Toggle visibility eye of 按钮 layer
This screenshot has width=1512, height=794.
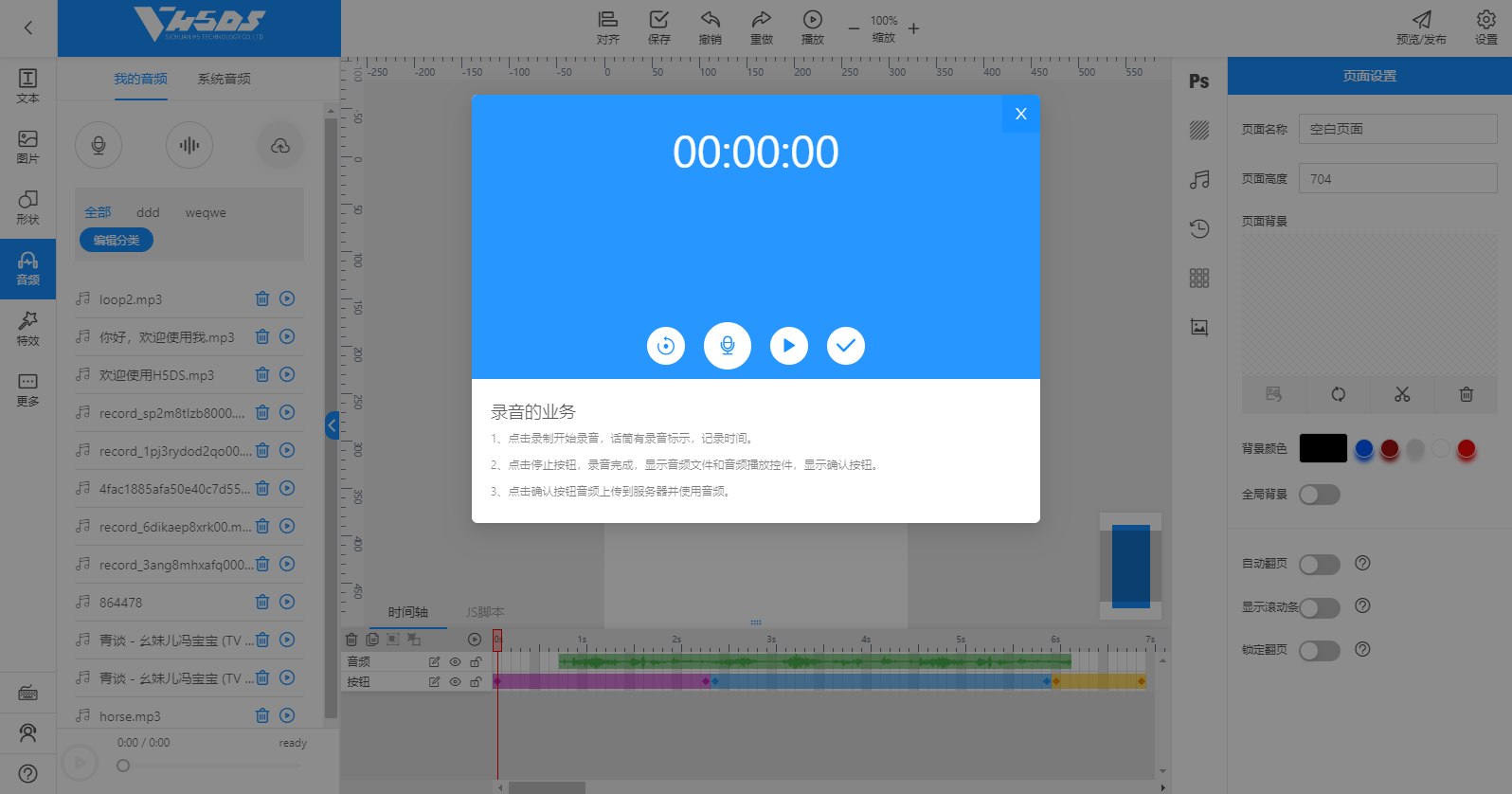click(x=455, y=682)
